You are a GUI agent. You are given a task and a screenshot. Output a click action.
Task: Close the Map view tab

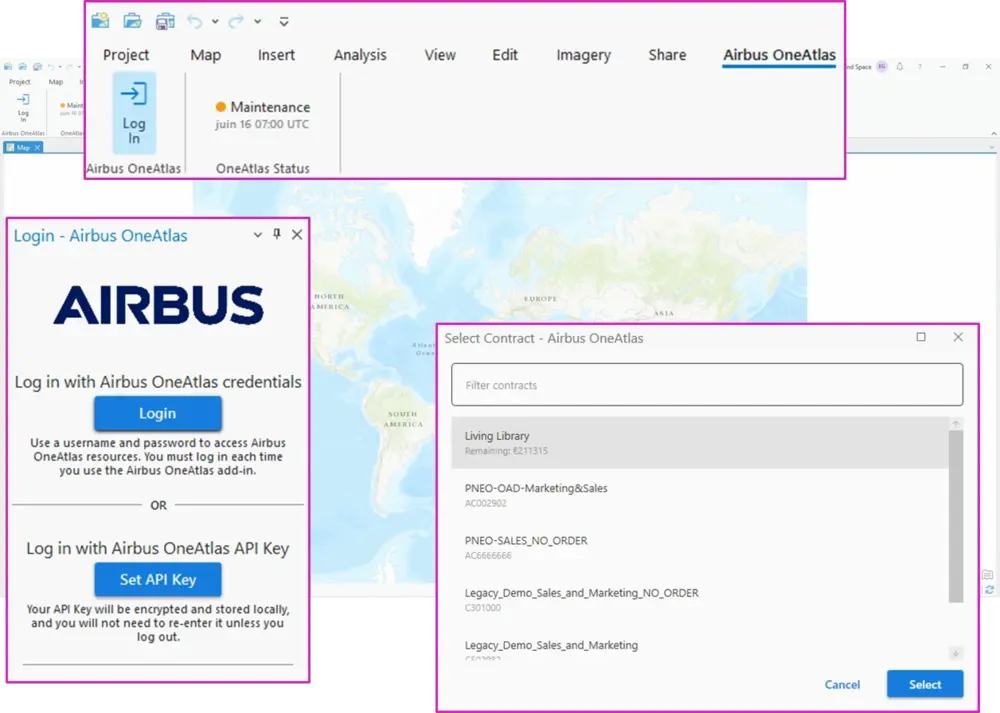(x=37, y=147)
